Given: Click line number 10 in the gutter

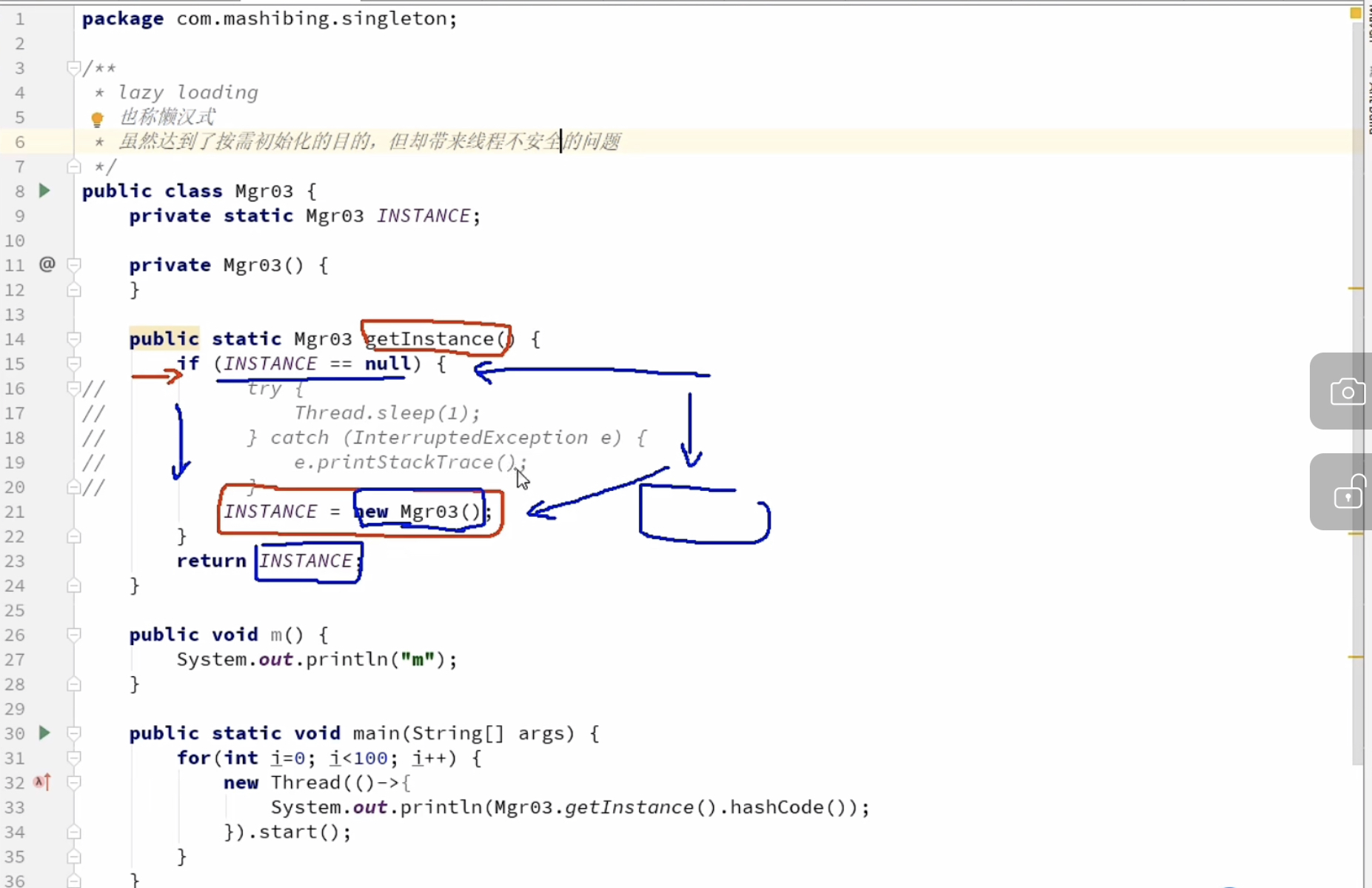Looking at the screenshot, I should [15, 241].
